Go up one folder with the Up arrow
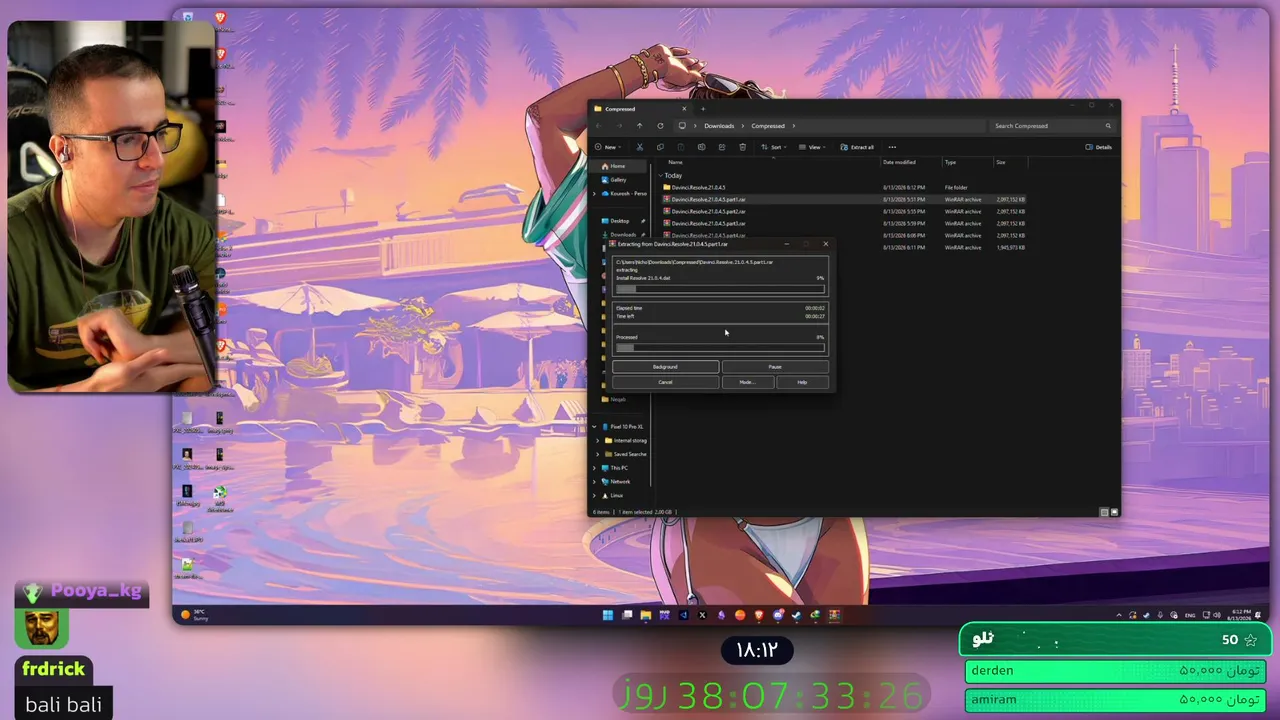Image resolution: width=1280 pixels, height=720 pixels. (640, 126)
